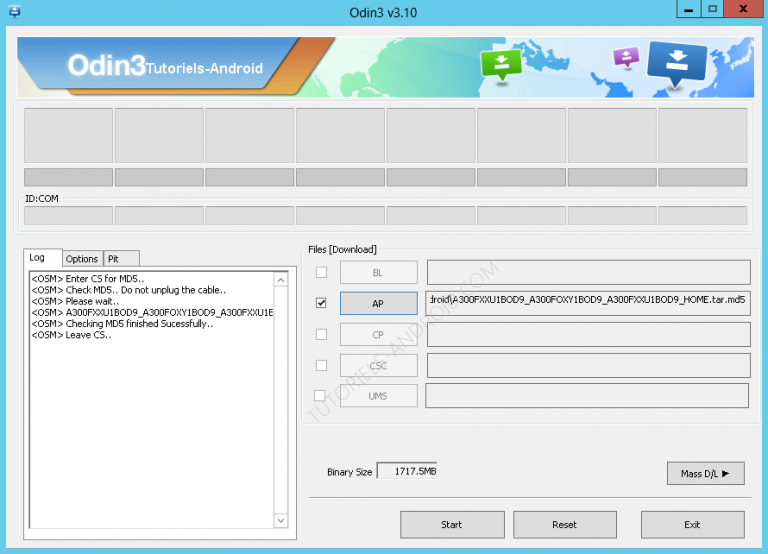Click log line 'Checking MD5 finished Sucessfully..'
The image size is (768, 554).
click(122, 324)
